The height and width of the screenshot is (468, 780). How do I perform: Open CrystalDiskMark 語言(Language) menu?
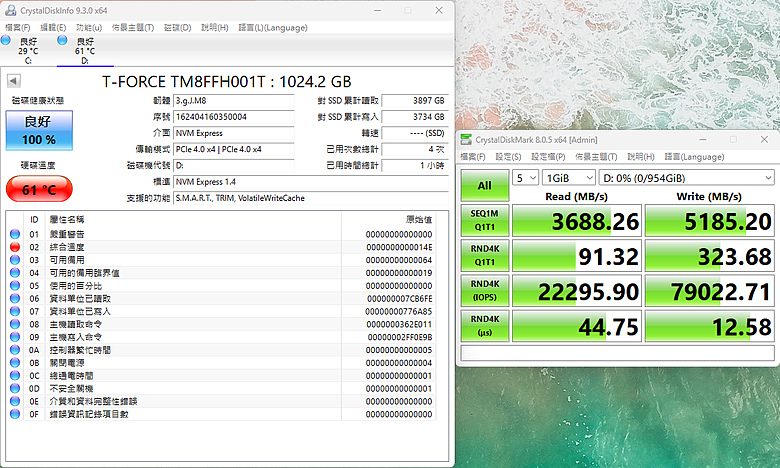pyautogui.click(x=694, y=157)
